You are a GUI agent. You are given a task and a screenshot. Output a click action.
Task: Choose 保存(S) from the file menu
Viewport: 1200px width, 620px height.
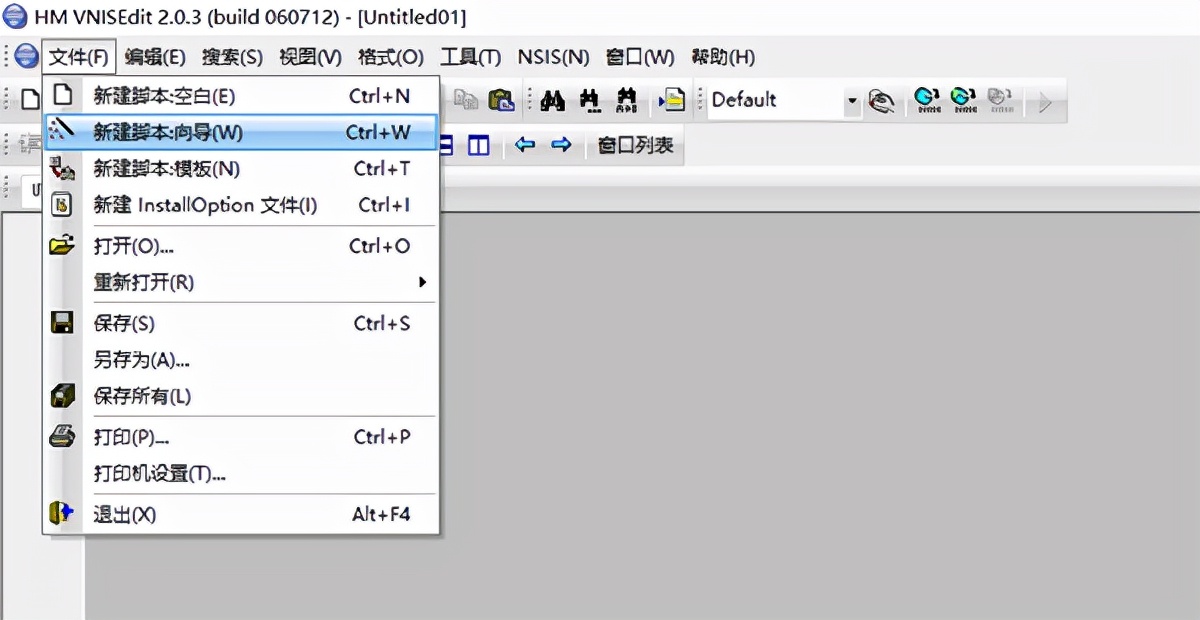(x=241, y=323)
